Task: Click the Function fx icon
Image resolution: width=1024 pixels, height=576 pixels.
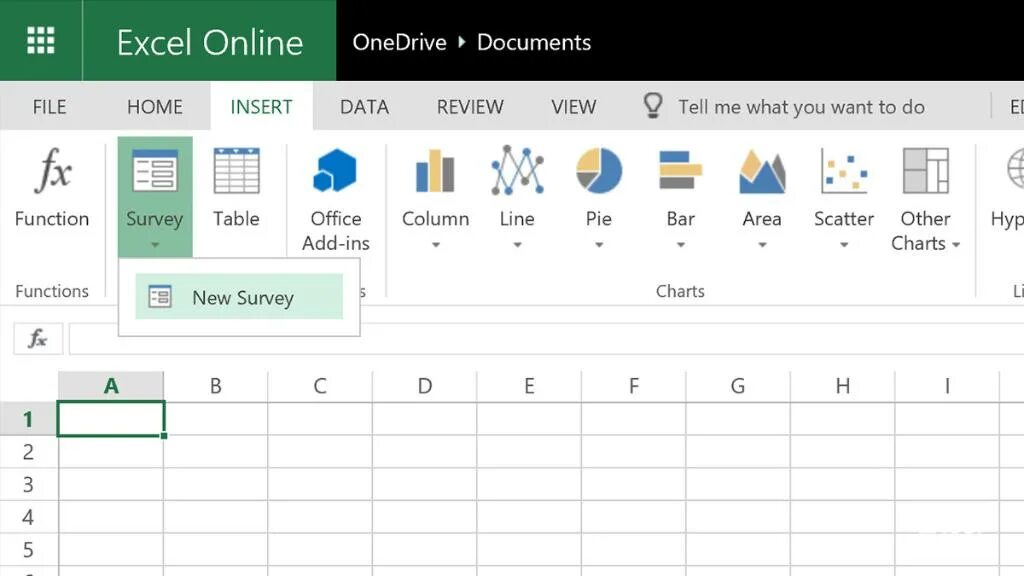Action: pos(52,173)
